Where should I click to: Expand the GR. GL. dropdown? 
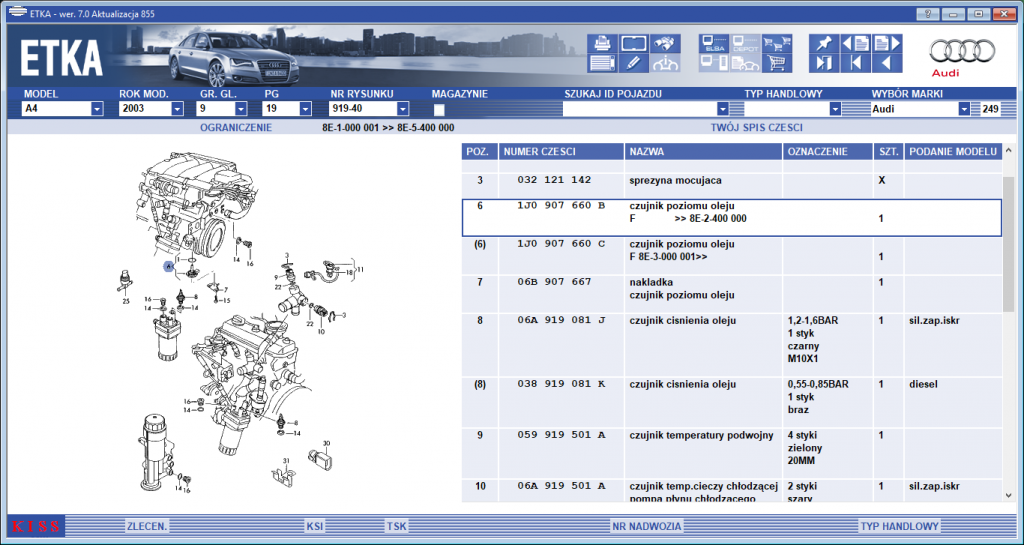click(x=241, y=109)
